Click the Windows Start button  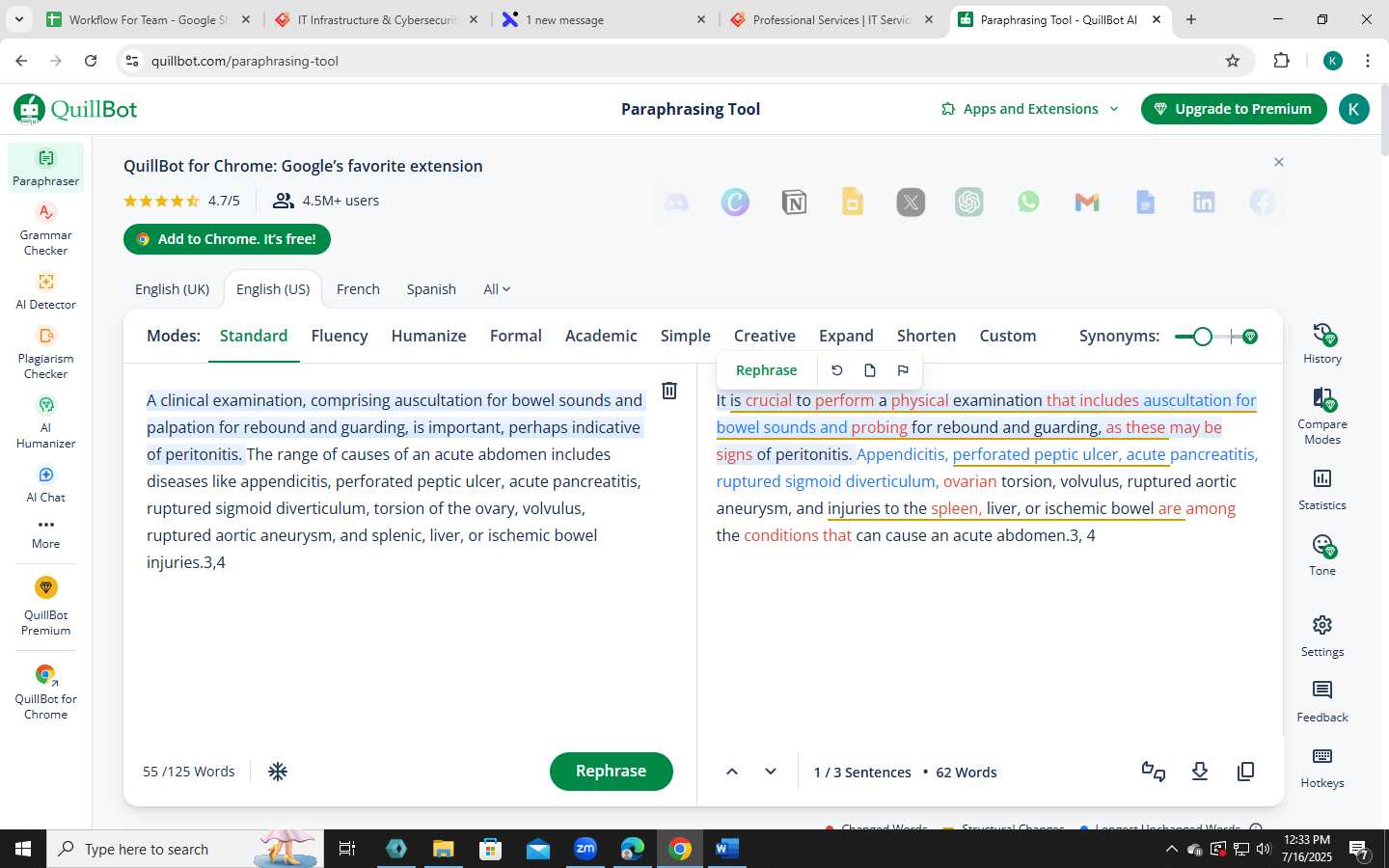pos(23,849)
